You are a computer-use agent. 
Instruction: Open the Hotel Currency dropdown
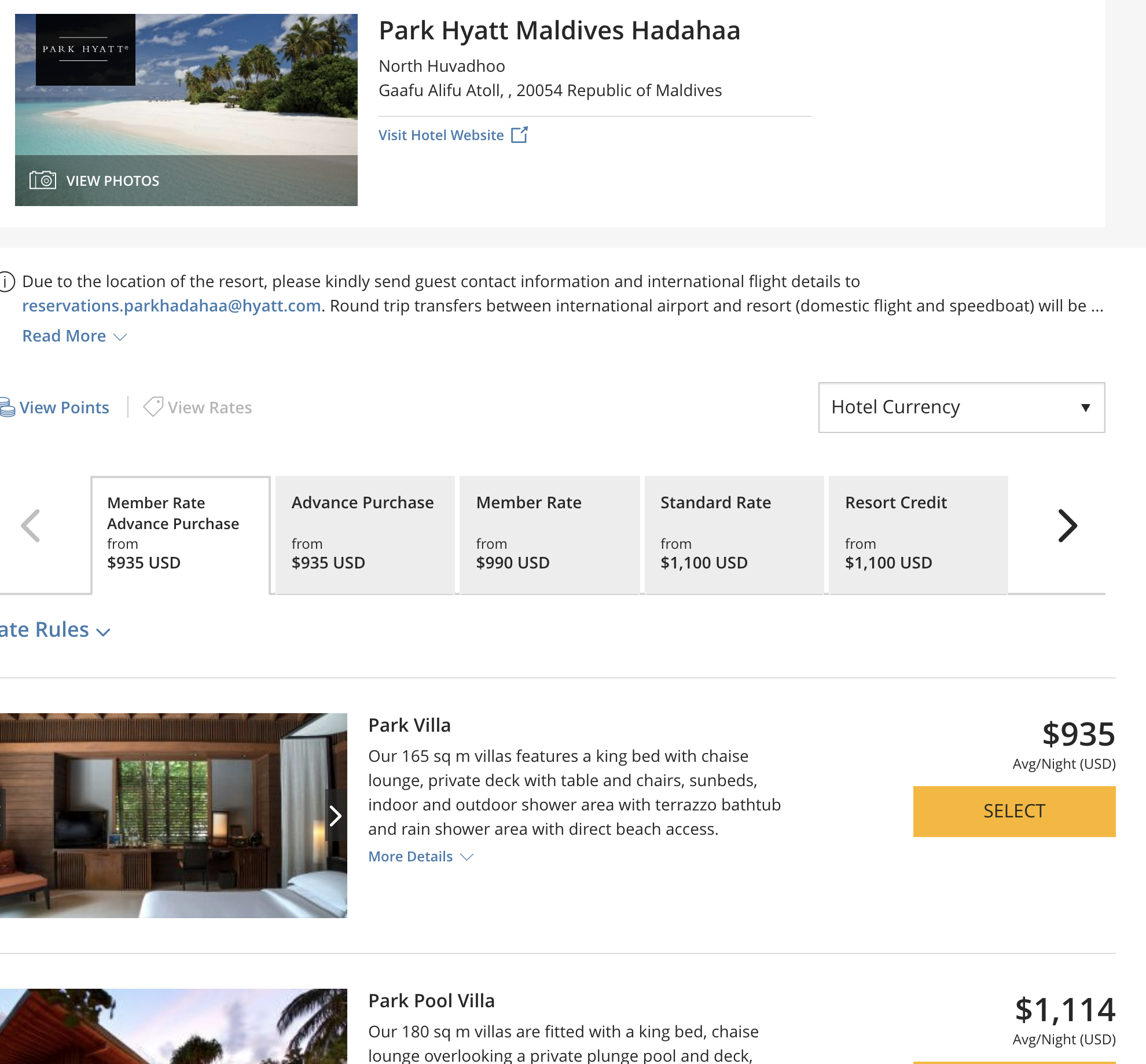[960, 407]
